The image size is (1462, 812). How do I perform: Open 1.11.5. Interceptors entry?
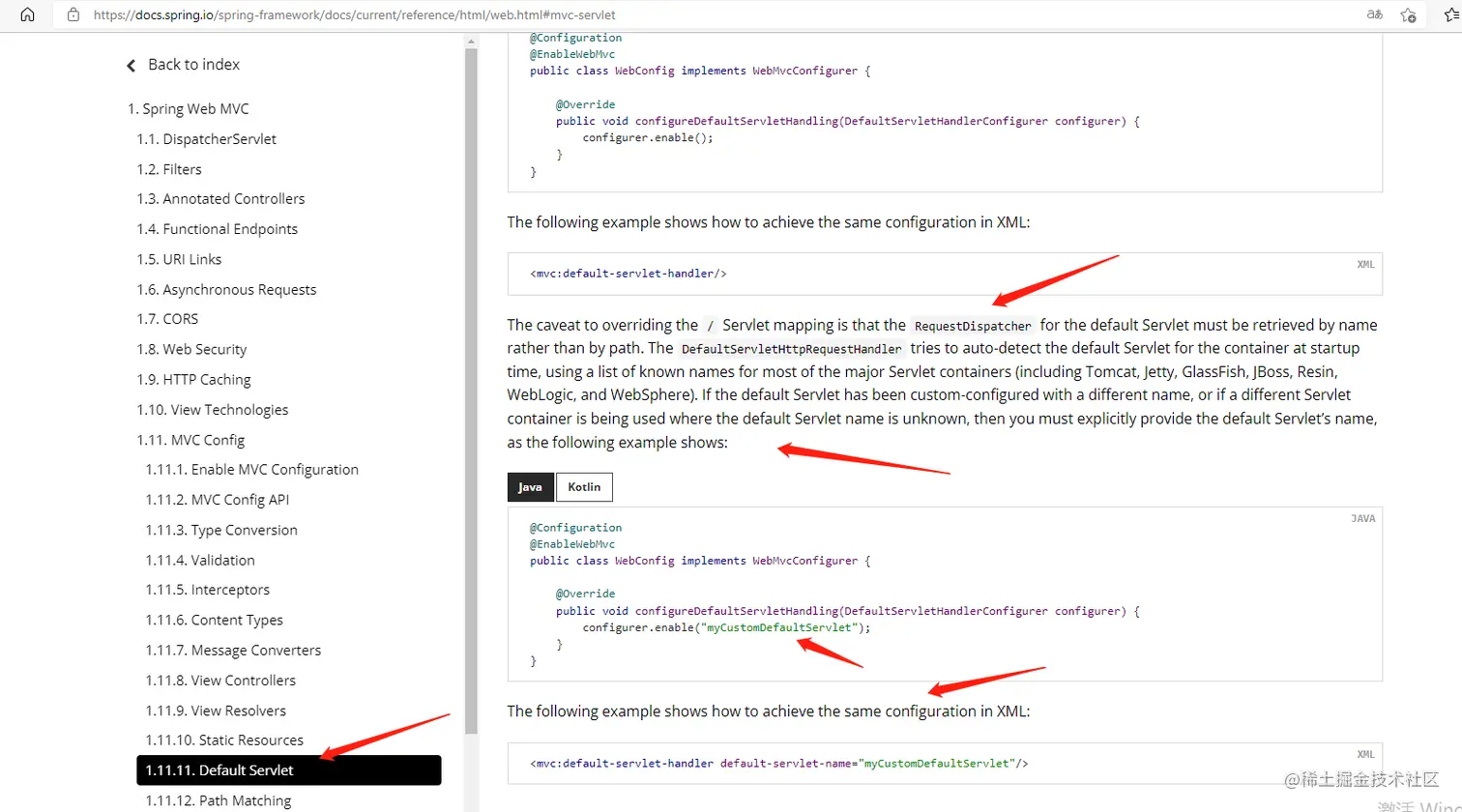(208, 590)
